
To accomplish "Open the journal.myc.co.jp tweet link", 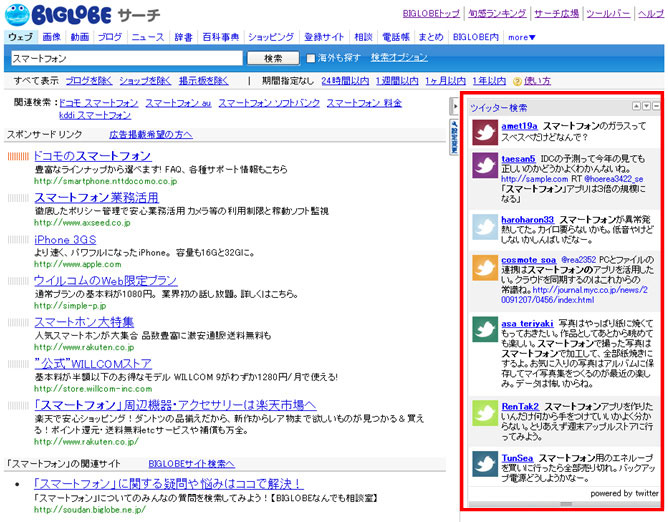I will pos(574,295).
